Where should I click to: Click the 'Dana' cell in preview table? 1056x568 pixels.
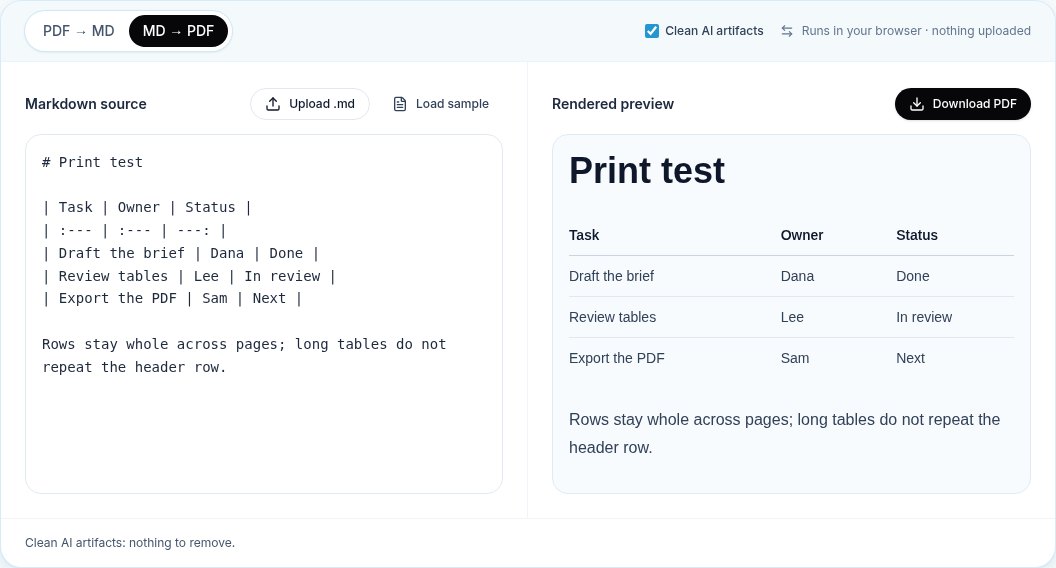(797, 276)
